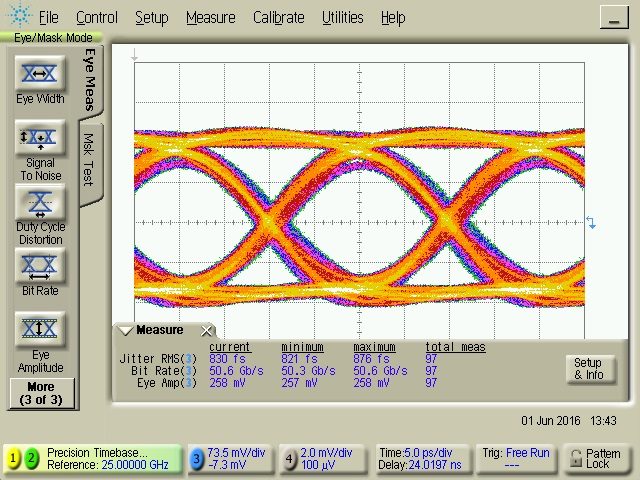Toggle the Pattern Lock button

click(x=596, y=459)
